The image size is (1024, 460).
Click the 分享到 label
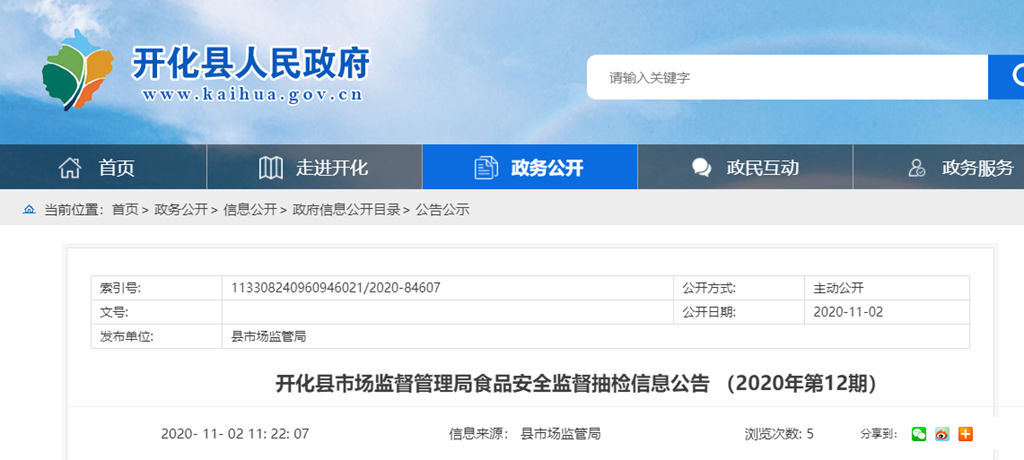[x=878, y=434]
